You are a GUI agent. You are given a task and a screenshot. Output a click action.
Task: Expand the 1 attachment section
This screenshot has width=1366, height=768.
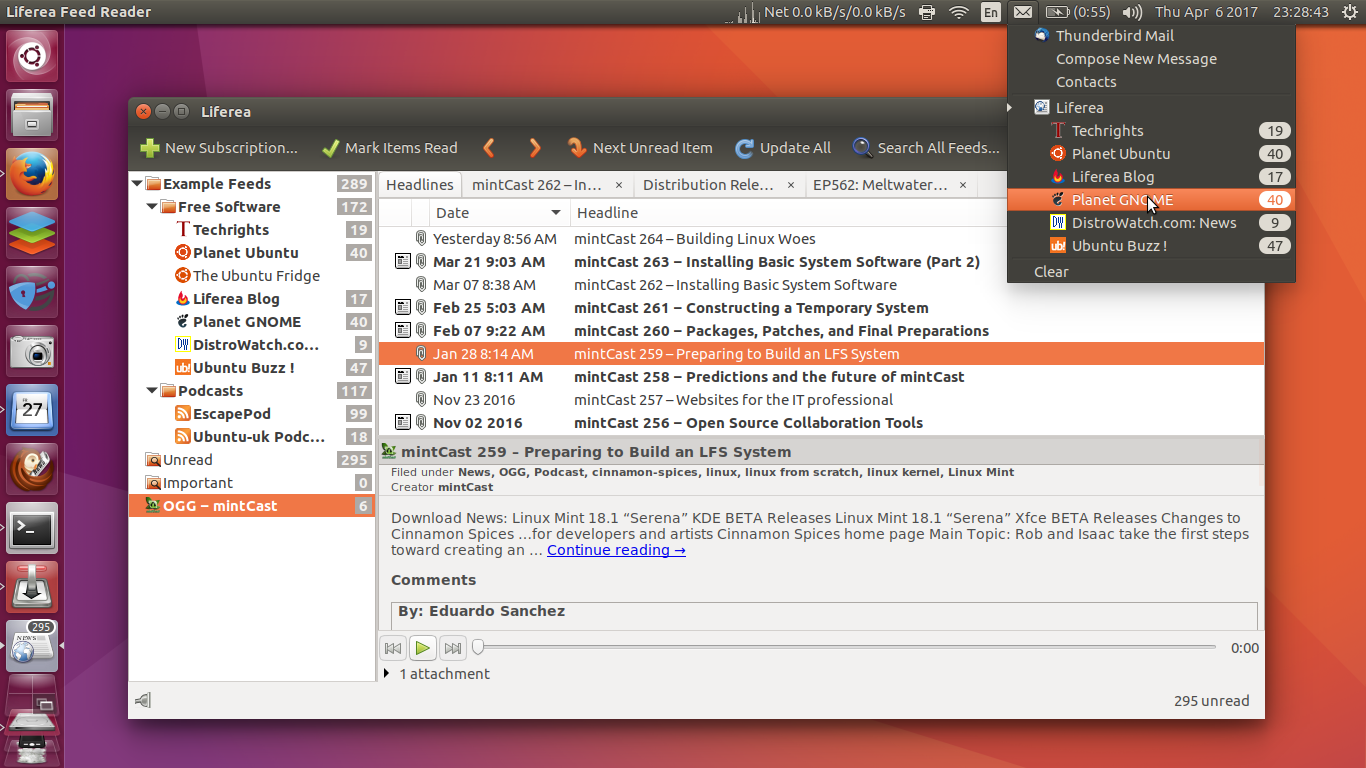pyautogui.click(x=387, y=674)
